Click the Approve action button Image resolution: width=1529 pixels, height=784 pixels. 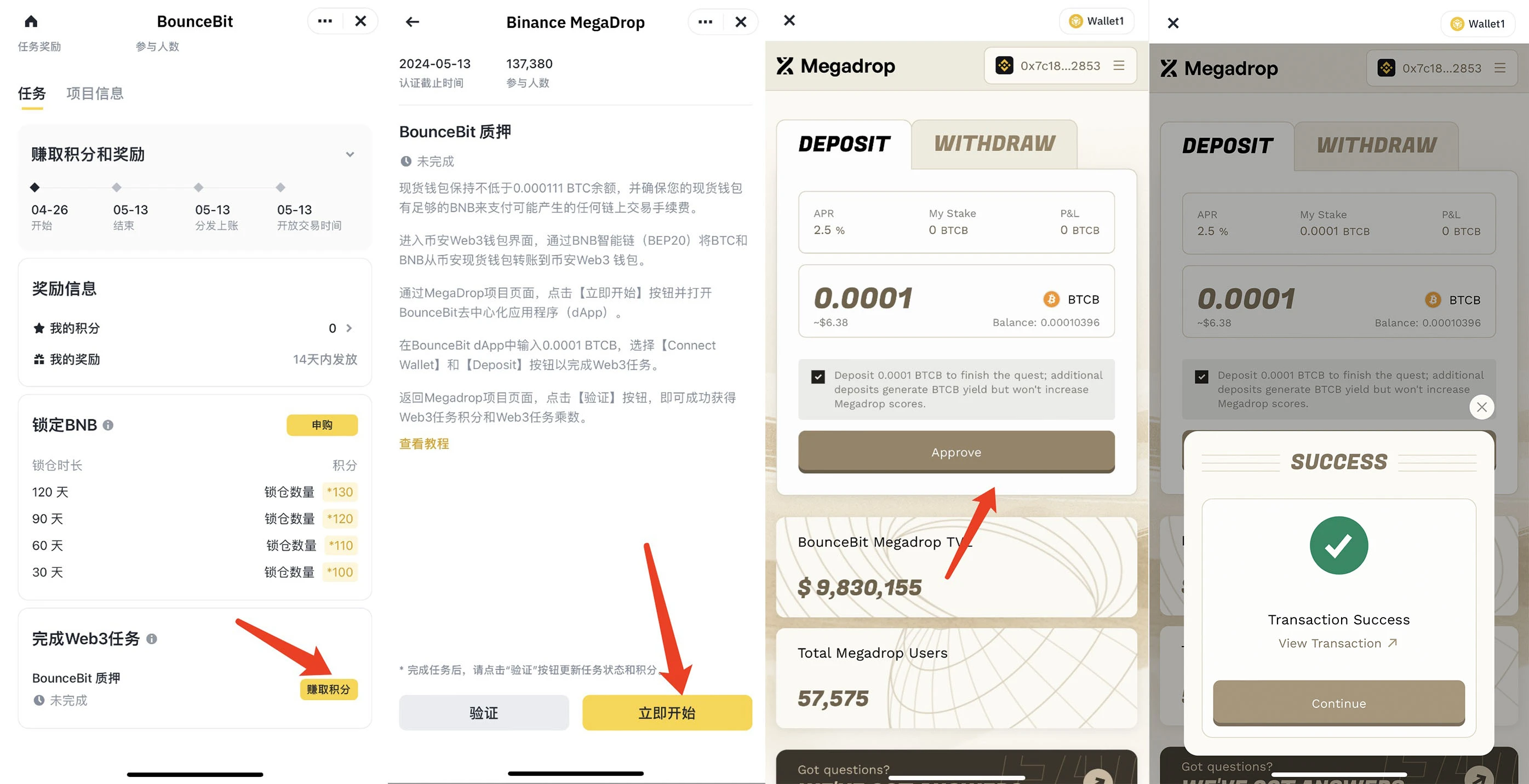tap(956, 452)
